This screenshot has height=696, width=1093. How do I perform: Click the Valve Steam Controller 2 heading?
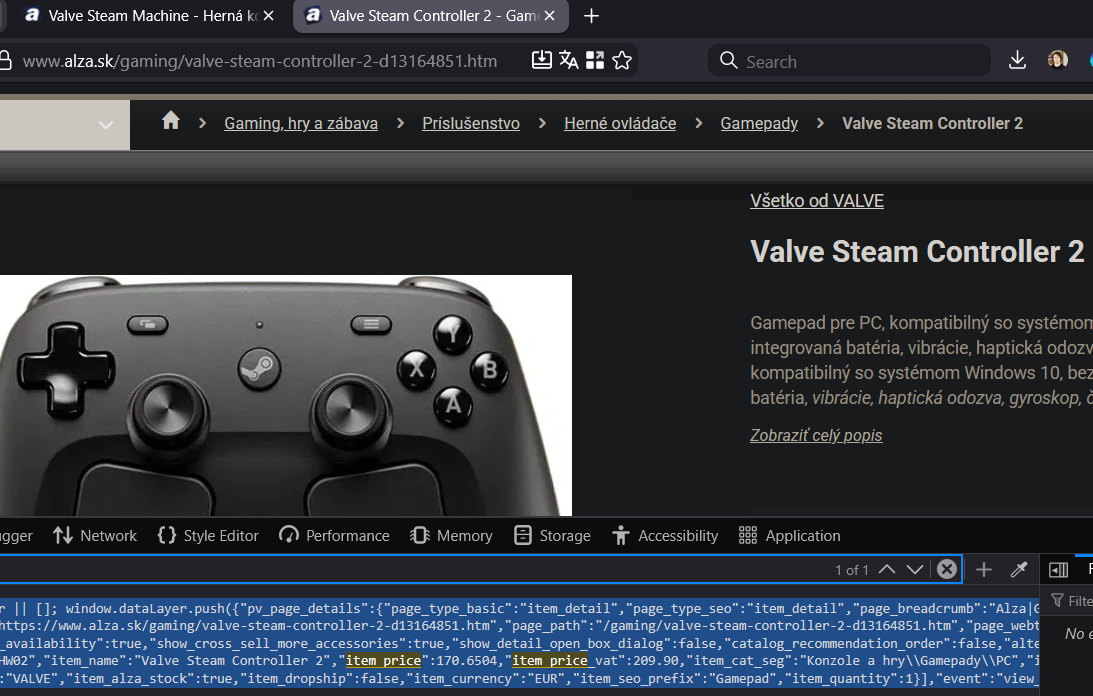pos(917,252)
